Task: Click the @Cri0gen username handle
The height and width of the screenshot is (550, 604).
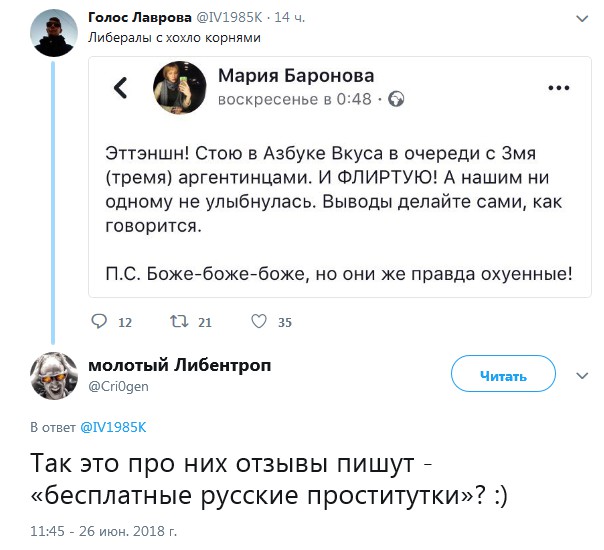Action: coord(118,386)
